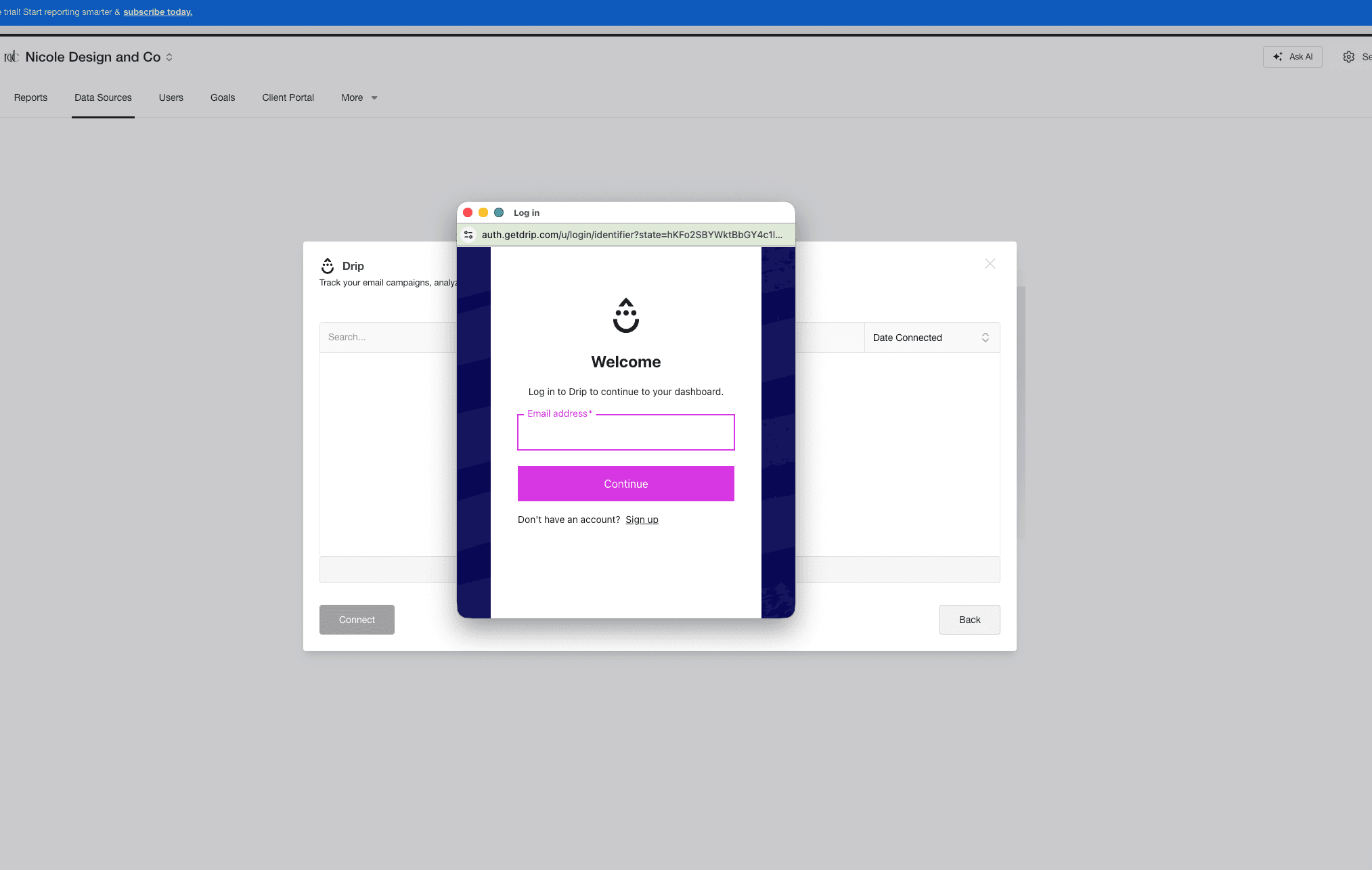The height and width of the screenshot is (870, 1372).
Task: Click the Nicole Design and Co logo icon
Action: click(11, 57)
